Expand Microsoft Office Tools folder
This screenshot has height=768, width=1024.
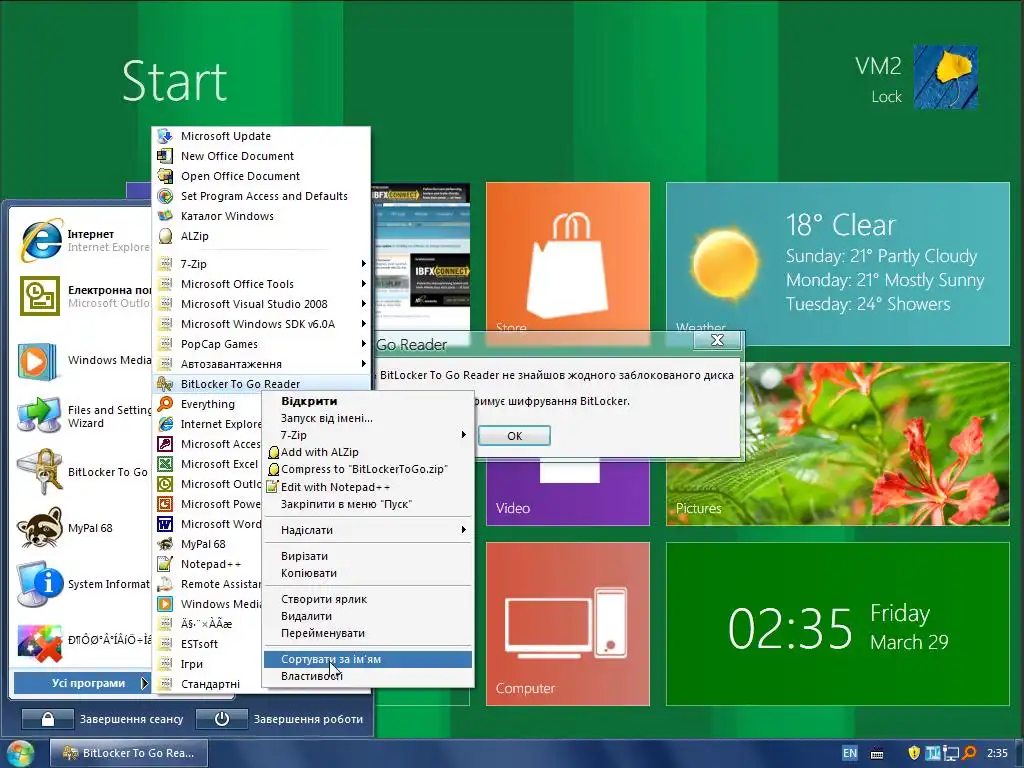(x=262, y=284)
